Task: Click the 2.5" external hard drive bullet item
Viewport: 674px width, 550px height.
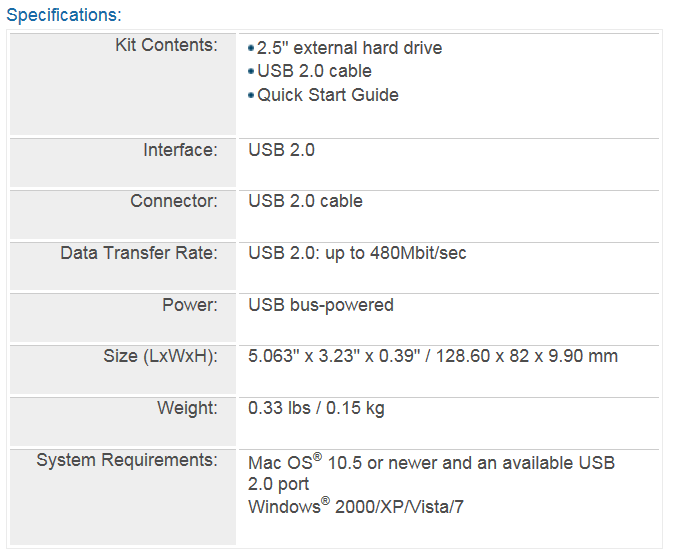Action: 345,48
